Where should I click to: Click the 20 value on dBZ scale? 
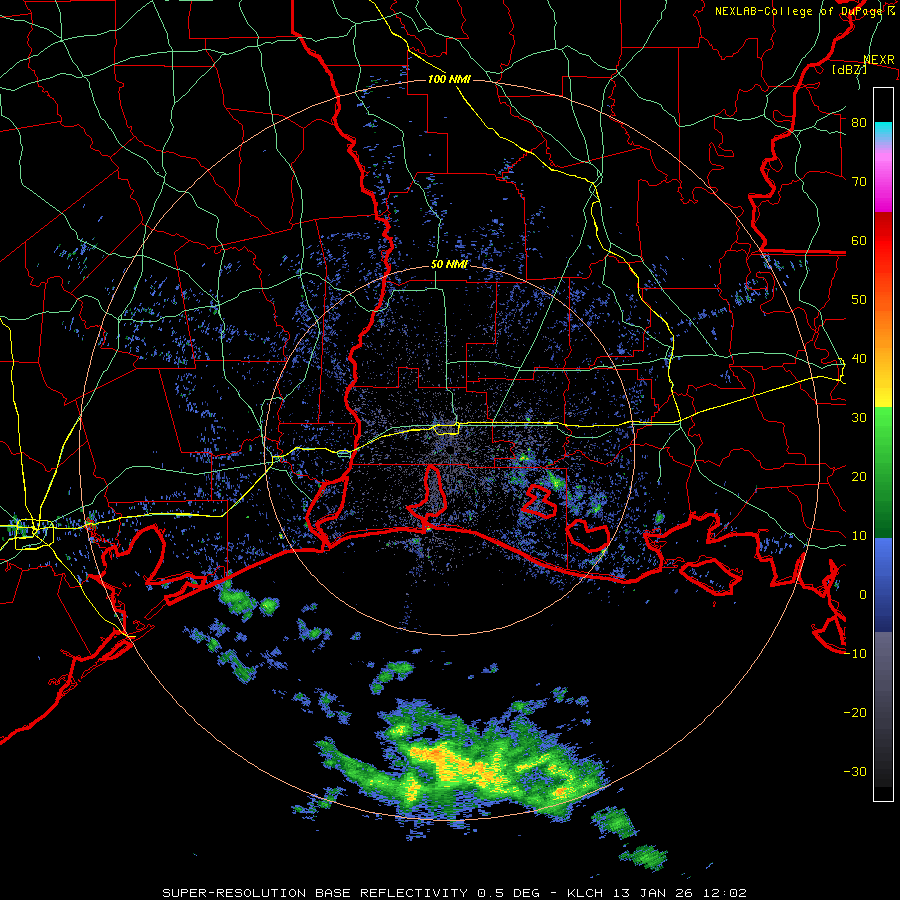point(859,476)
